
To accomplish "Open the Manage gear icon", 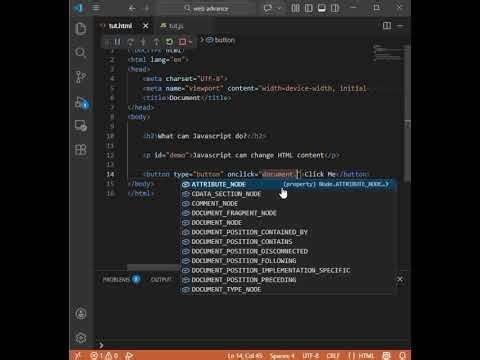I will (81, 338).
